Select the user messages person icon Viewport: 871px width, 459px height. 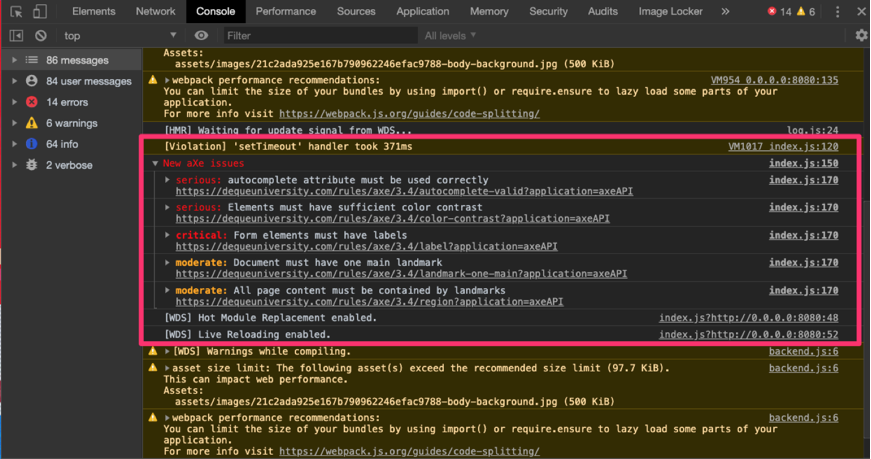click(32, 81)
